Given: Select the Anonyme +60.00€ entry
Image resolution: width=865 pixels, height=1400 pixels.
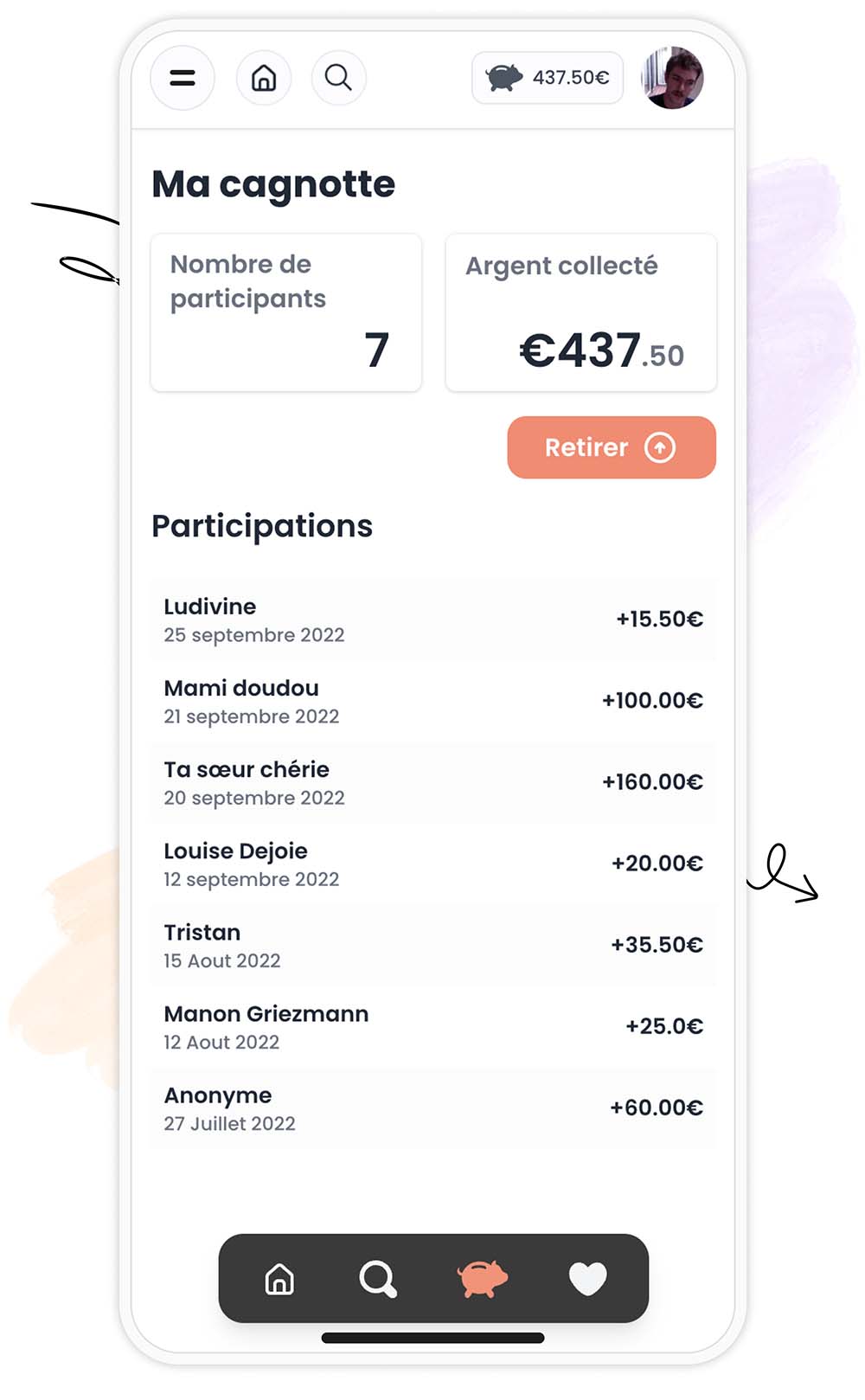Looking at the screenshot, I should click(x=433, y=1108).
